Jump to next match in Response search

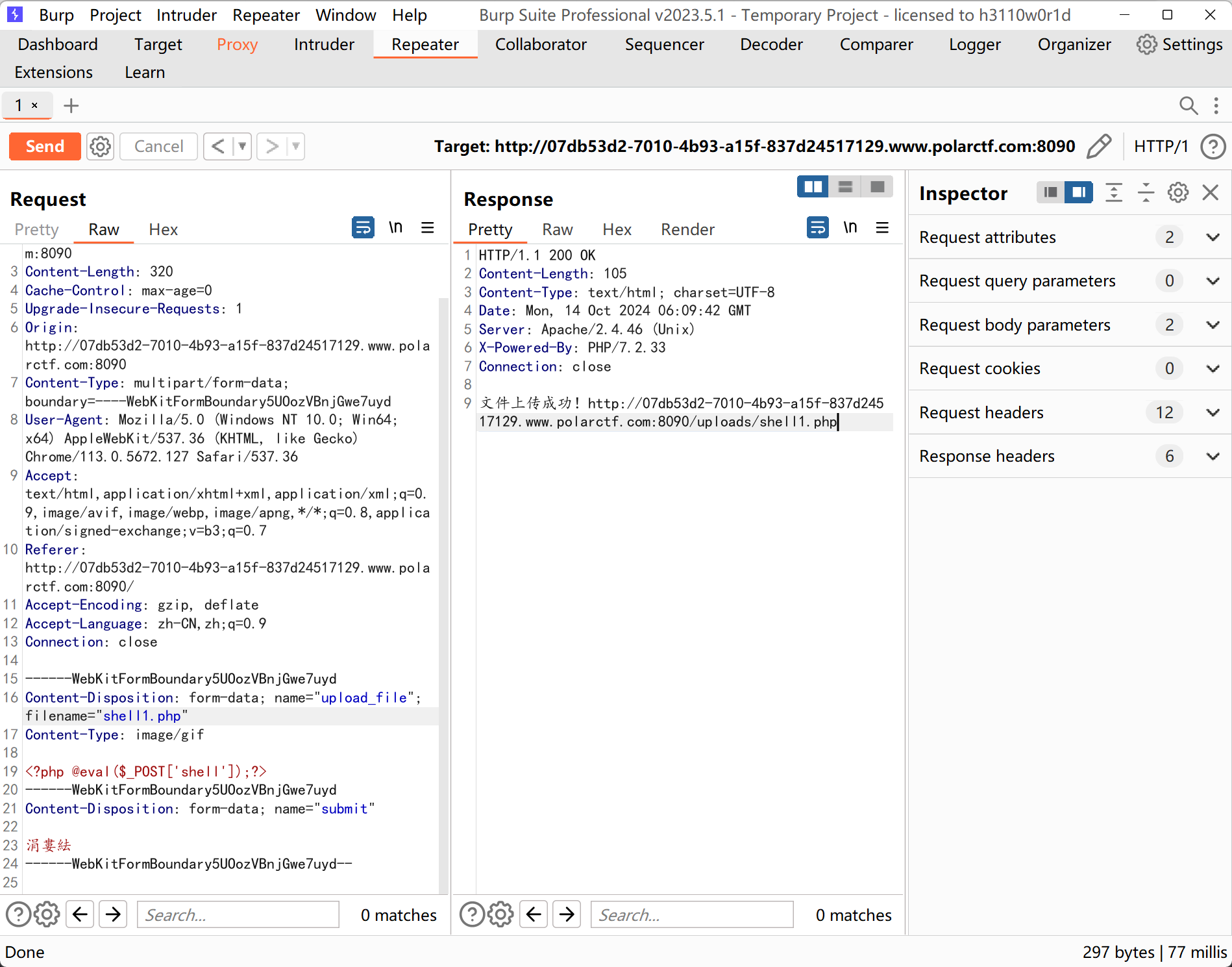[x=567, y=914]
